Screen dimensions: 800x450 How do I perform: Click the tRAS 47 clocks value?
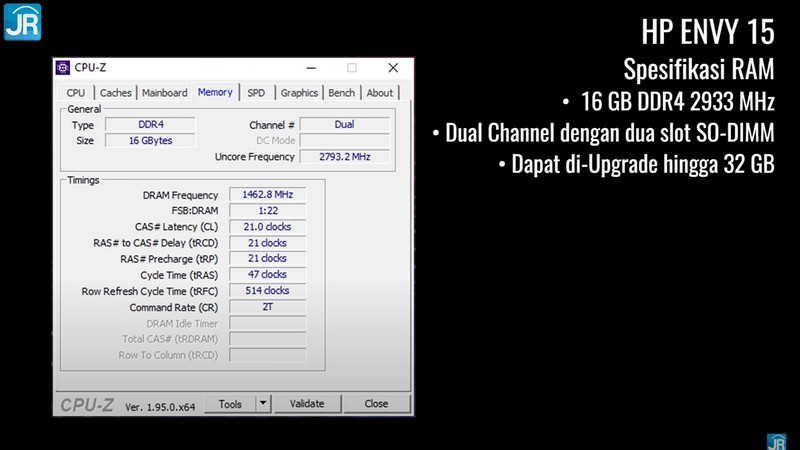click(x=267, y=274)
